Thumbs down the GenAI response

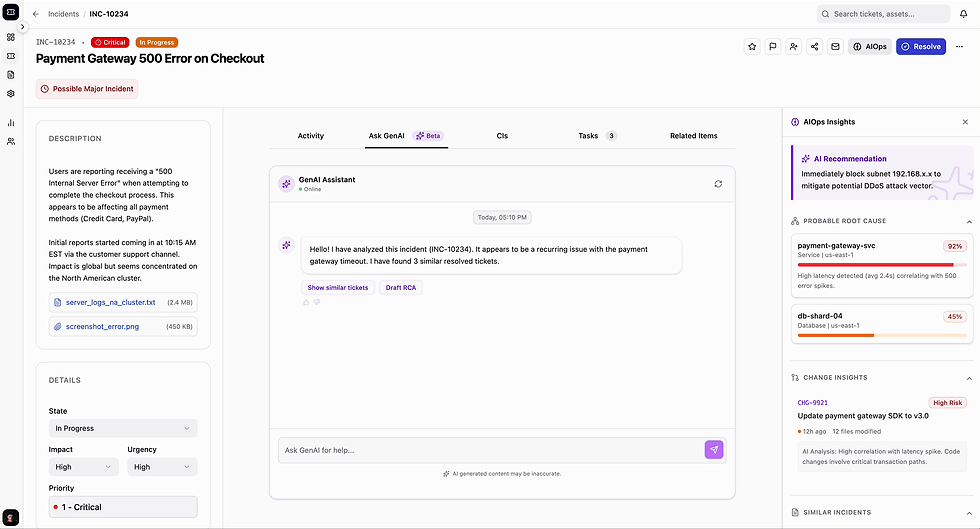point(317,302)
